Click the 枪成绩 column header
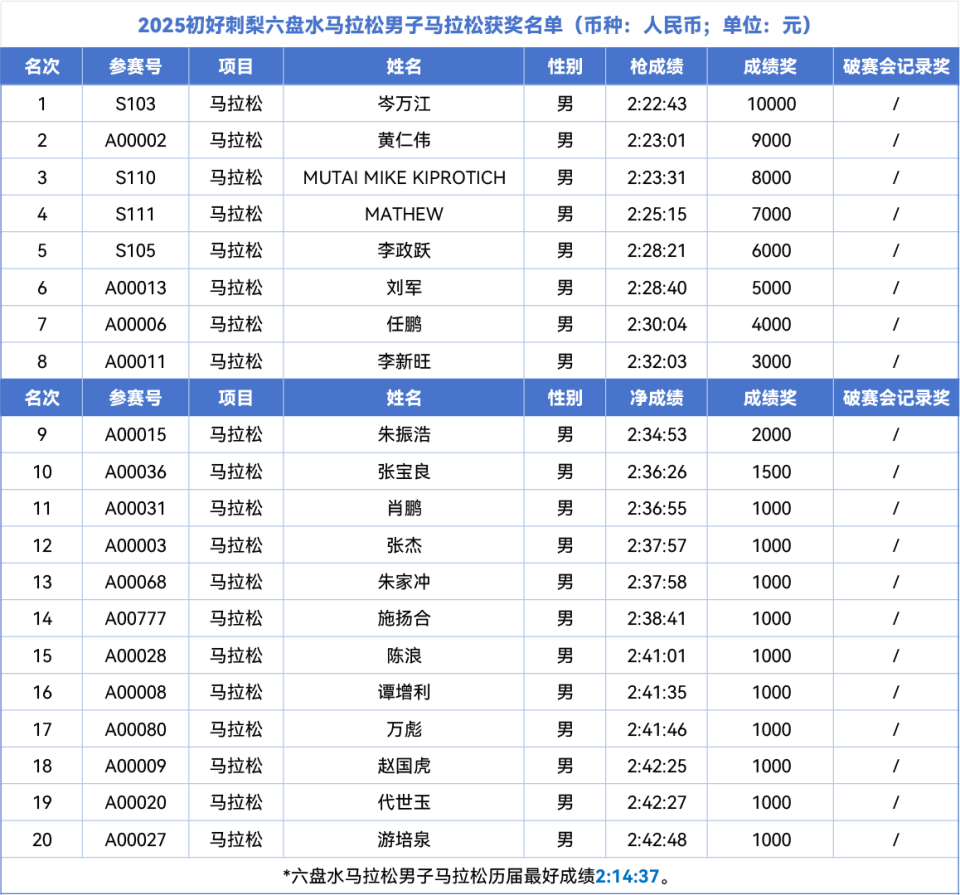 656,67
